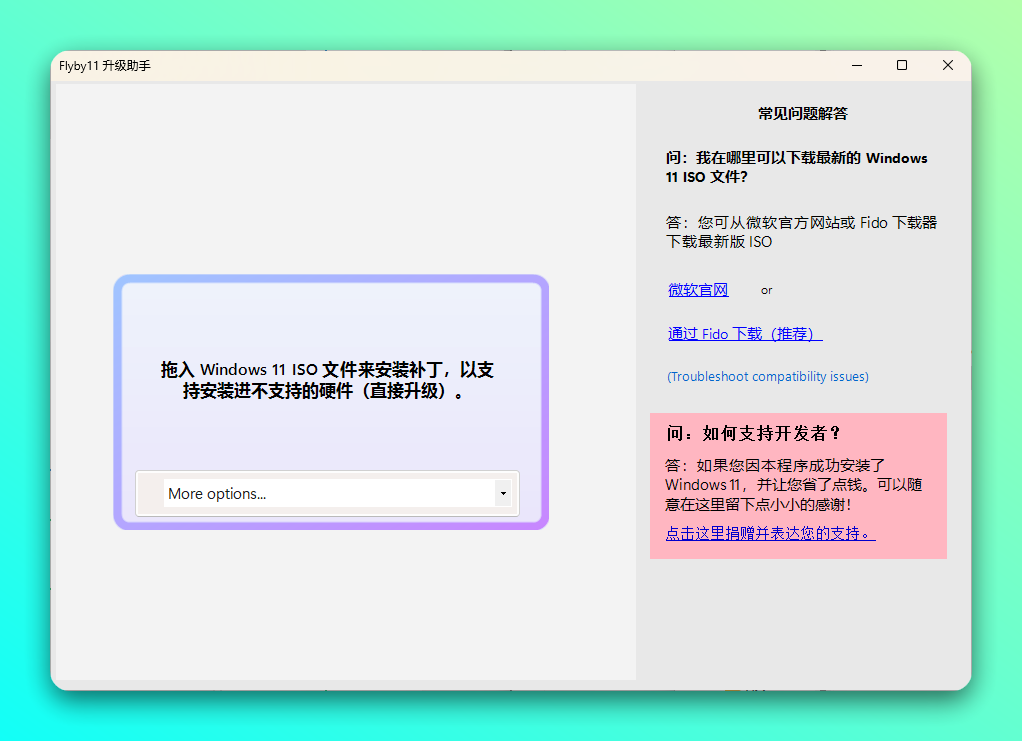
Task: Close the Flyby11 升级助手 window
Action: [947, 66]
